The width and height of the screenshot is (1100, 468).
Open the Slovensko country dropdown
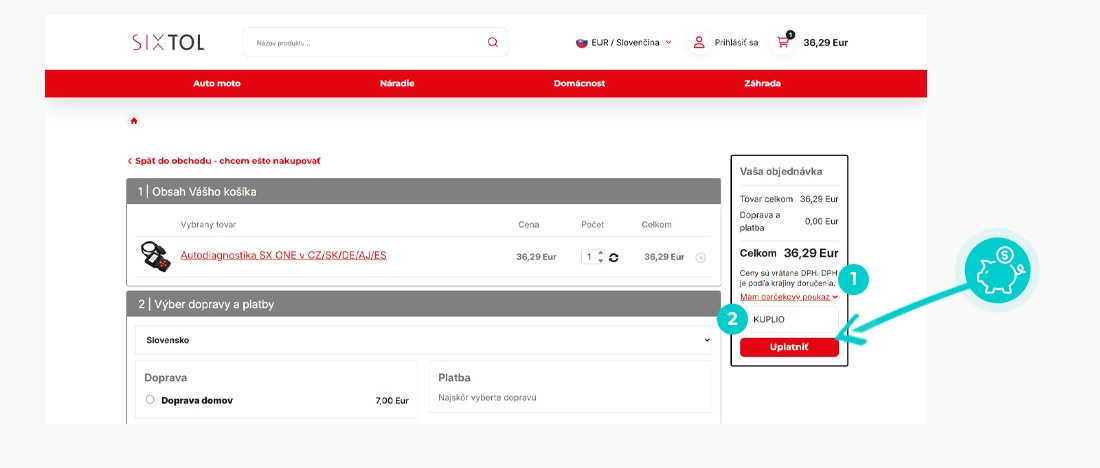pyautogui.click(x=423, y=340)
